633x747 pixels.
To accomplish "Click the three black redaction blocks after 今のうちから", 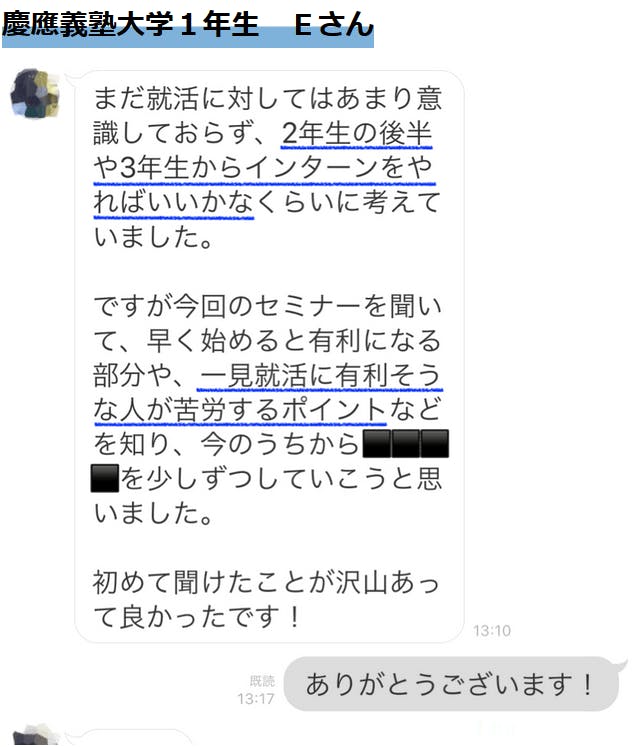I will [x=406, y=444].
